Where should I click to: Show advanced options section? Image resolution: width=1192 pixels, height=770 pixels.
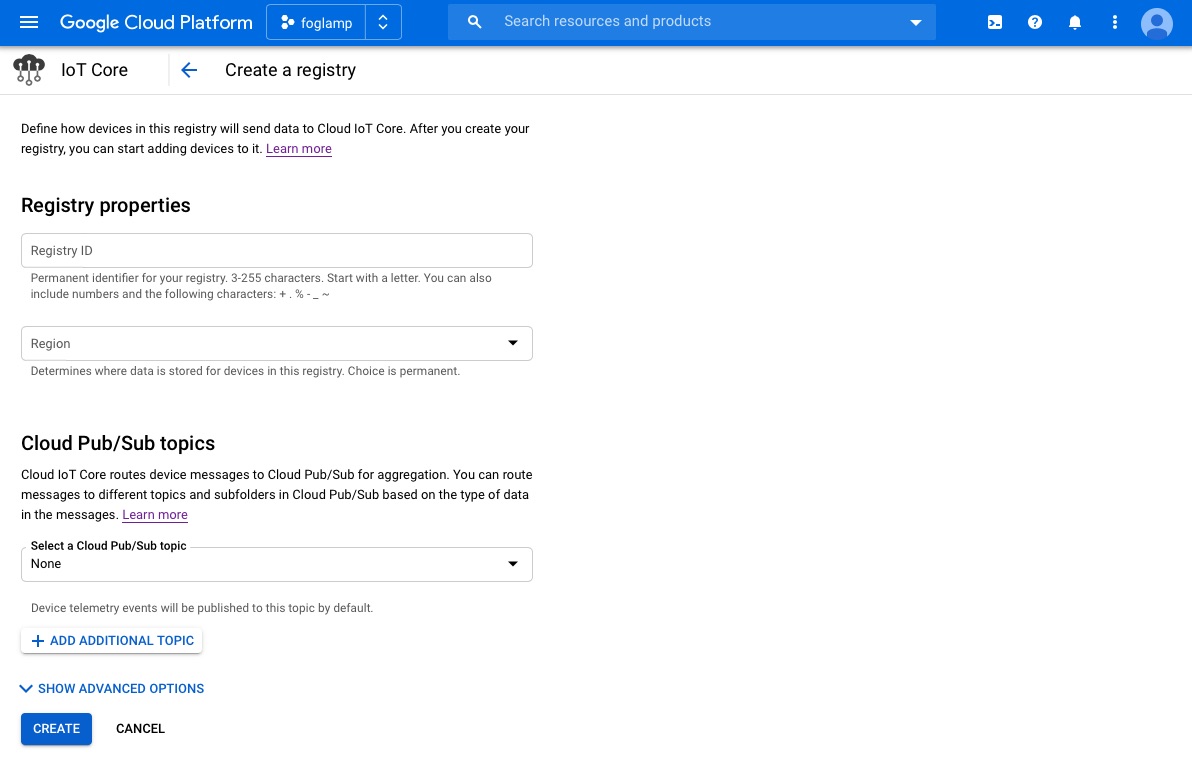[112, 688]
